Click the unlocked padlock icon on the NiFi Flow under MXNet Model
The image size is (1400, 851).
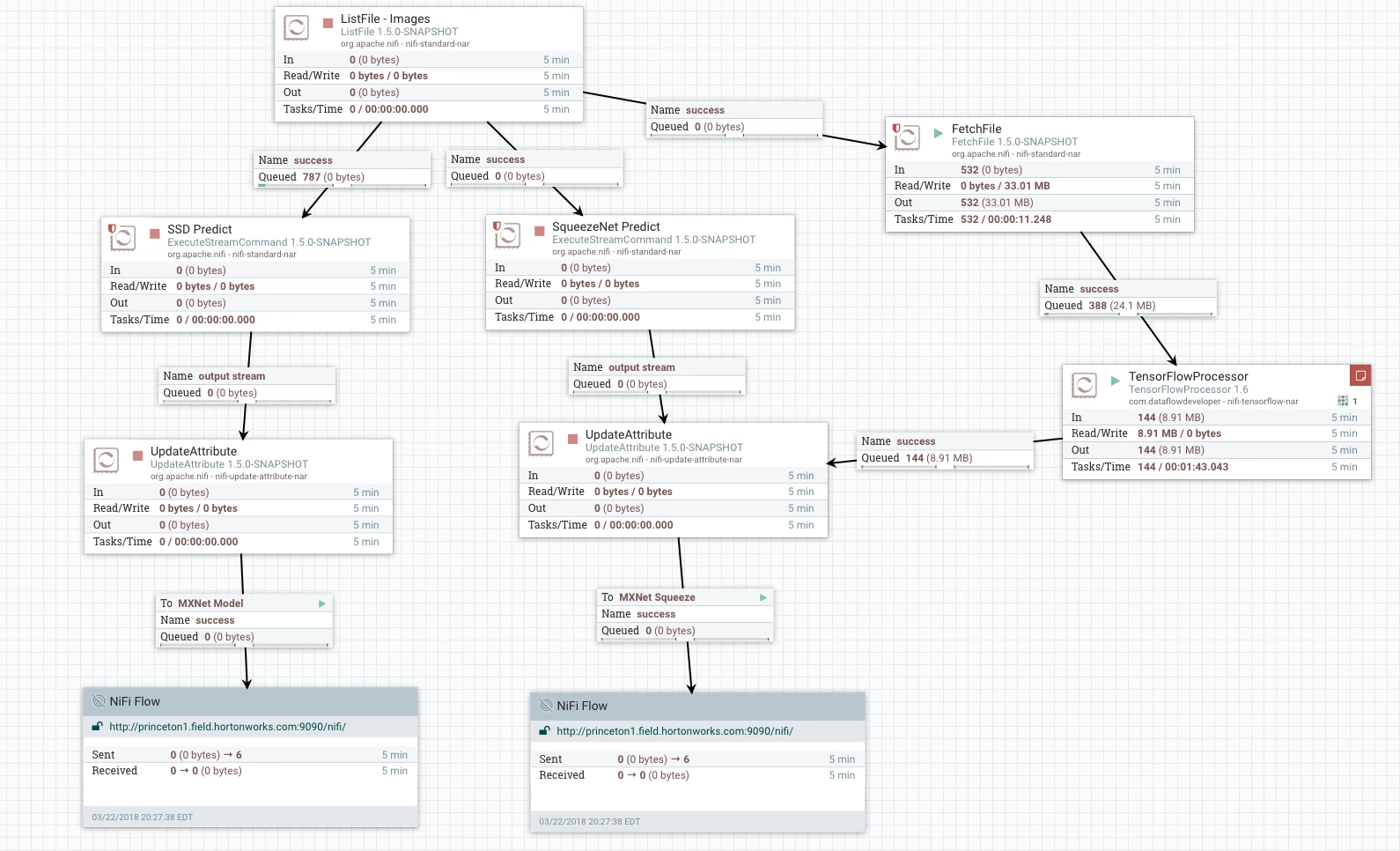click(98, 727)
